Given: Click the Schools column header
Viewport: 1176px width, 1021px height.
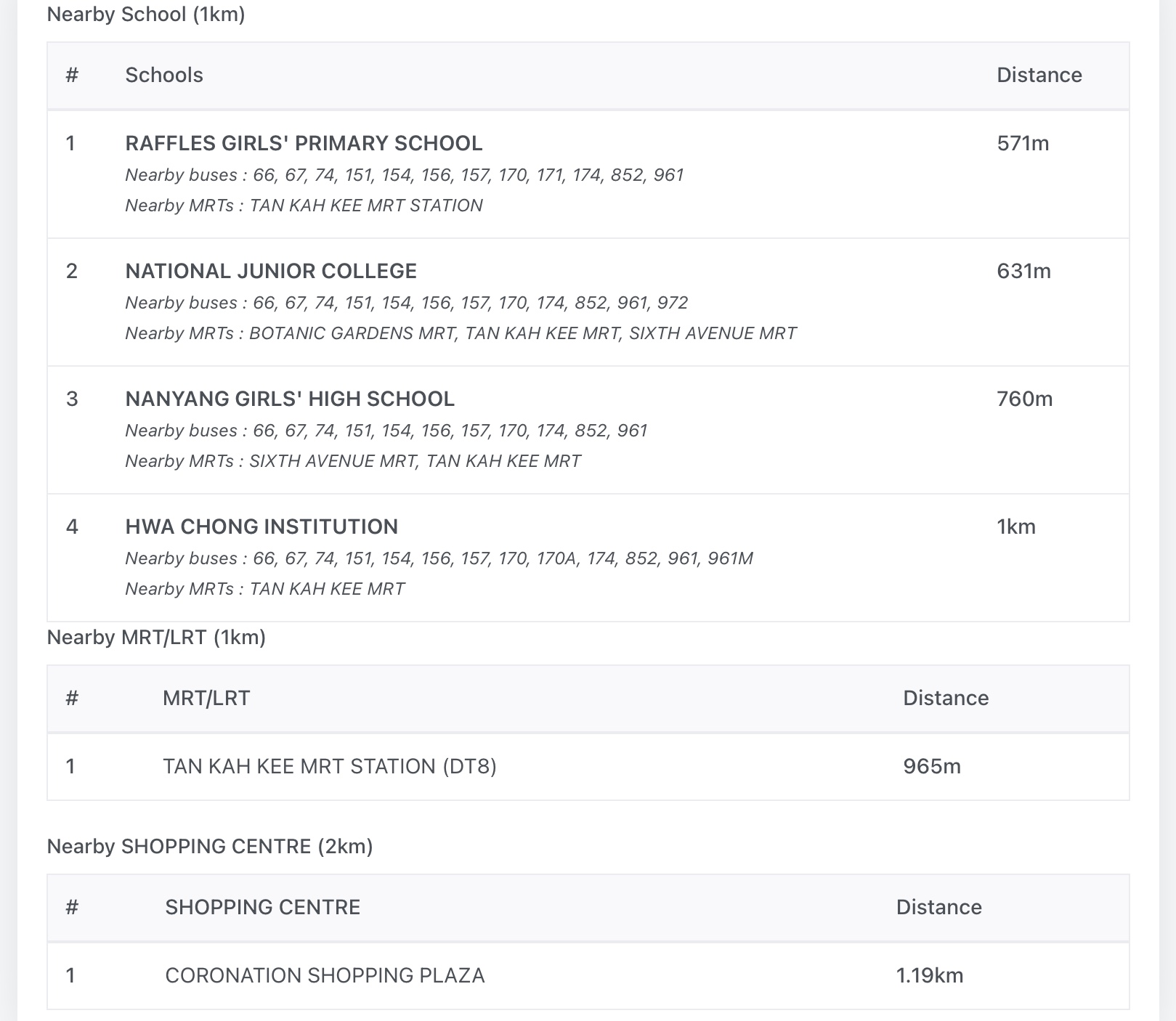Looking at the screenshot, I should (x=164, y=75).
